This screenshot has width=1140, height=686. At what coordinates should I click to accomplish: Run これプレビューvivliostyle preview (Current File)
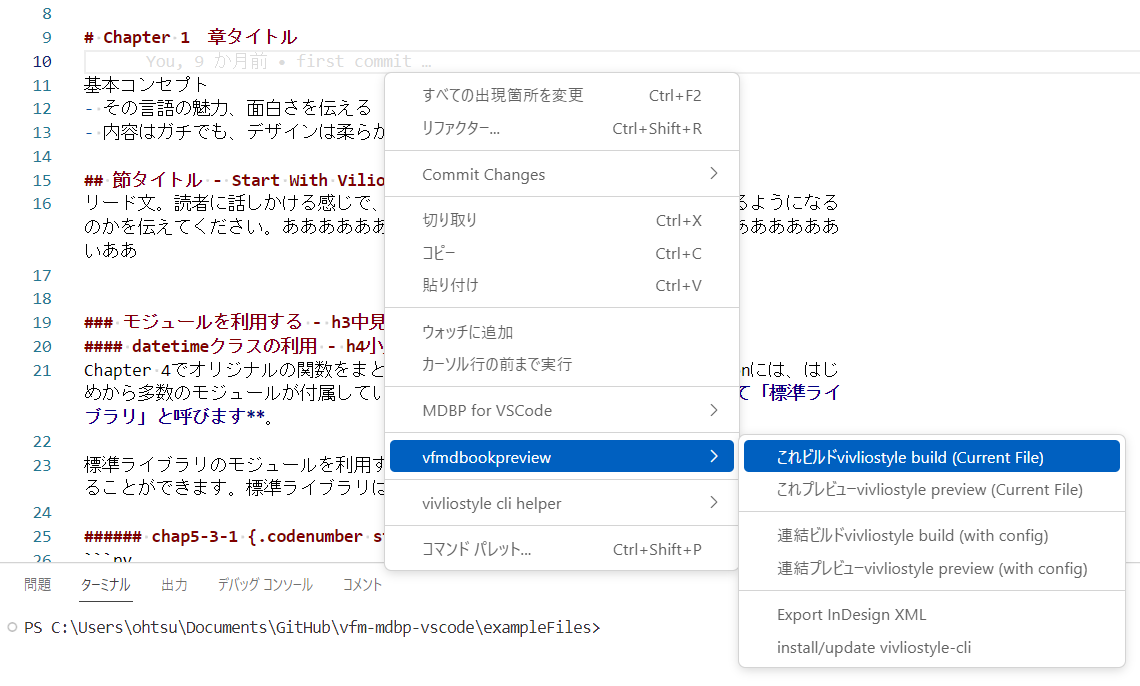(x=931, y=490)
